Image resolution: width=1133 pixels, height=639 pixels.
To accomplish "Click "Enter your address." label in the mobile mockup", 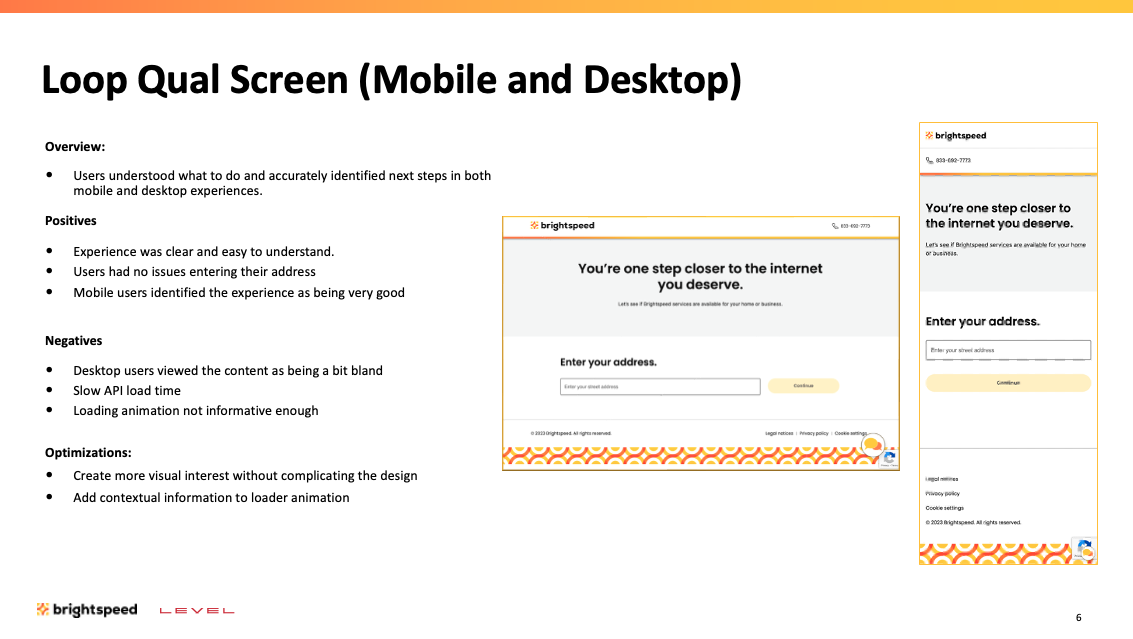I will tap(983, 322).
